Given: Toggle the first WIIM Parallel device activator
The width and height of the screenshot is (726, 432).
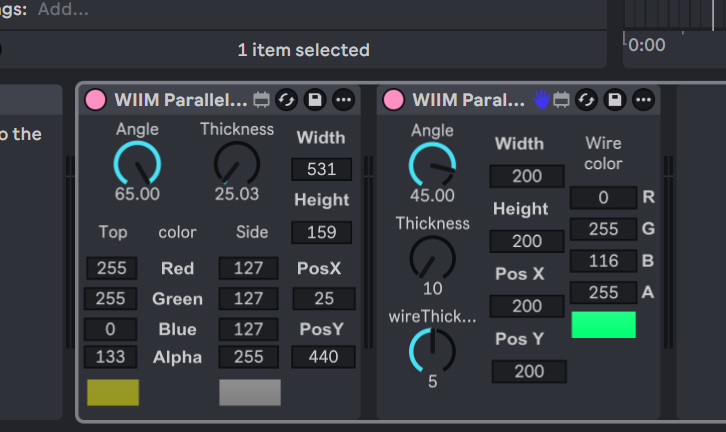Looking at the screenshot, I should click(x=96, y=100).
